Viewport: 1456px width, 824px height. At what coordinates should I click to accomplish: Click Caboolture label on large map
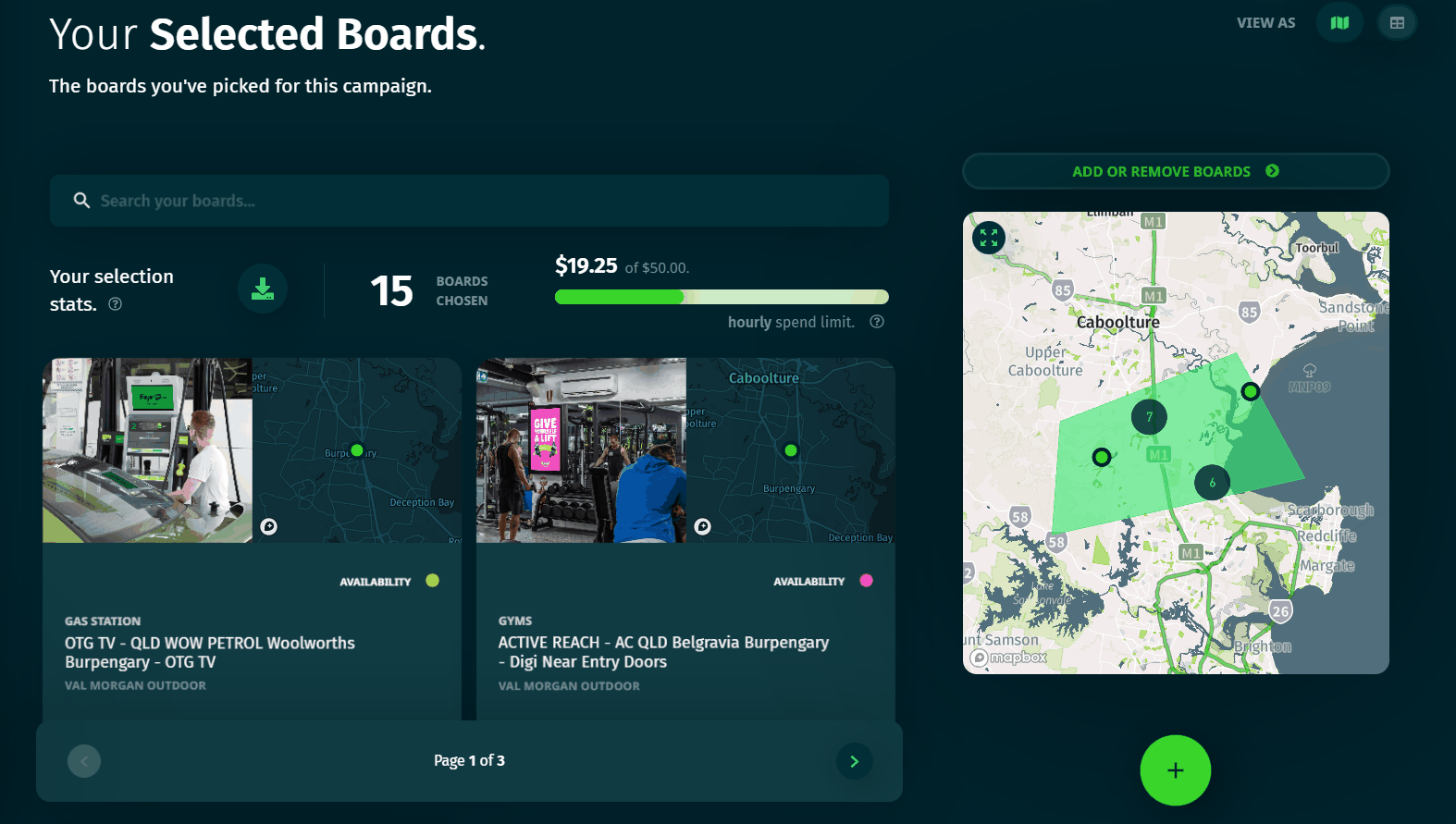point(1117,322)
